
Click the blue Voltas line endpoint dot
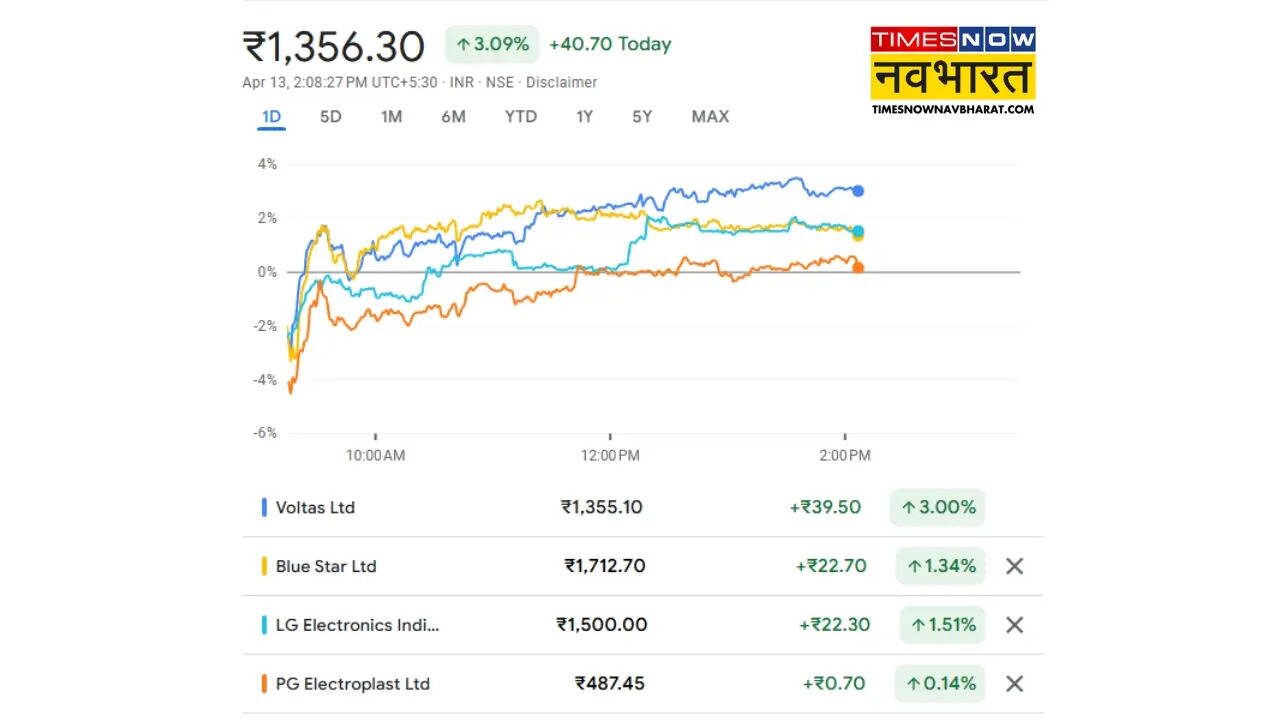tap(858, 191)
